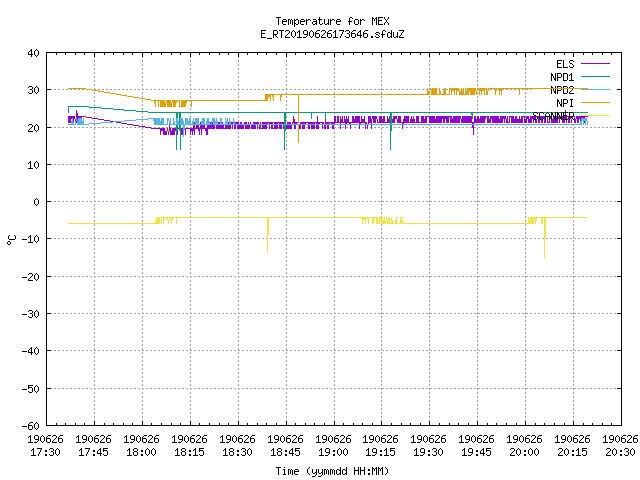The image size is (640, 480).
Task: Click the y-axis label -10
Action: pyautogui.click(x=31, y=239)
